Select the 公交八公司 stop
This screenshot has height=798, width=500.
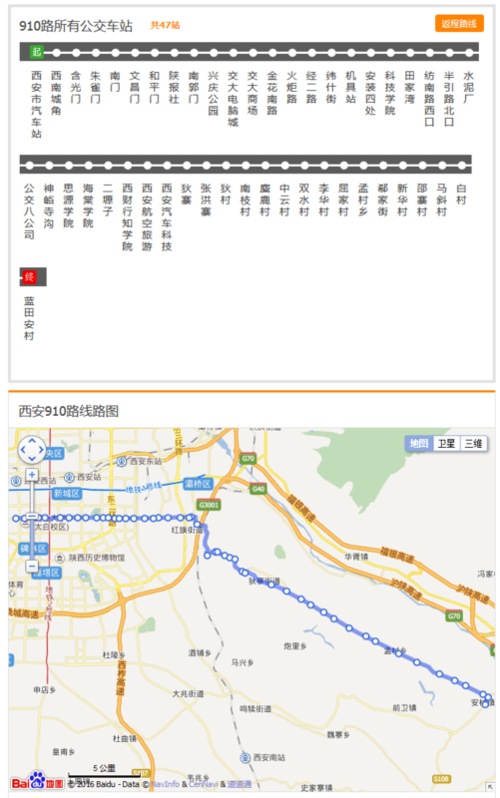click(29, 211)
